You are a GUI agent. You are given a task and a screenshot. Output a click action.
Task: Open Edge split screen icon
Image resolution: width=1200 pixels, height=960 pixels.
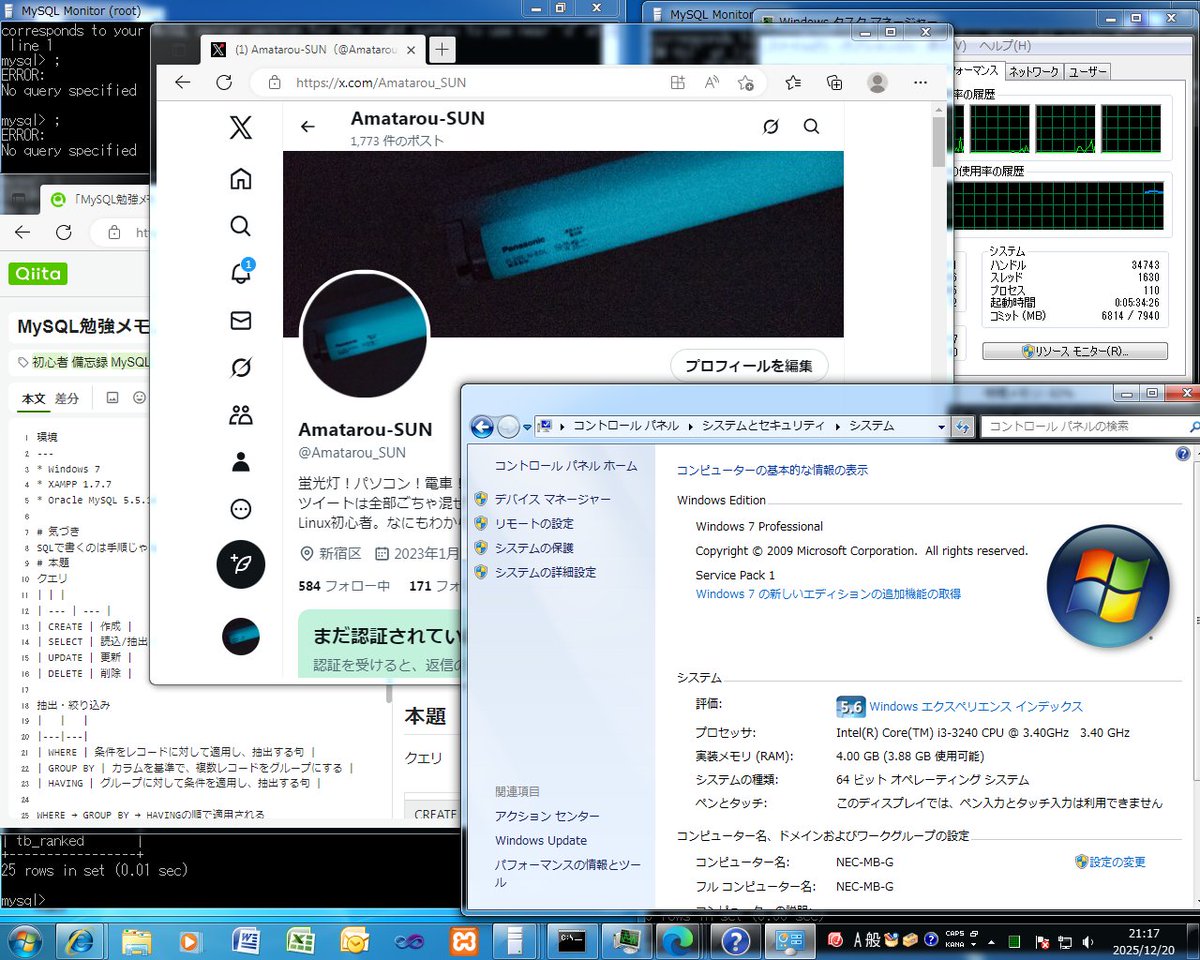(x=678, y=83)
